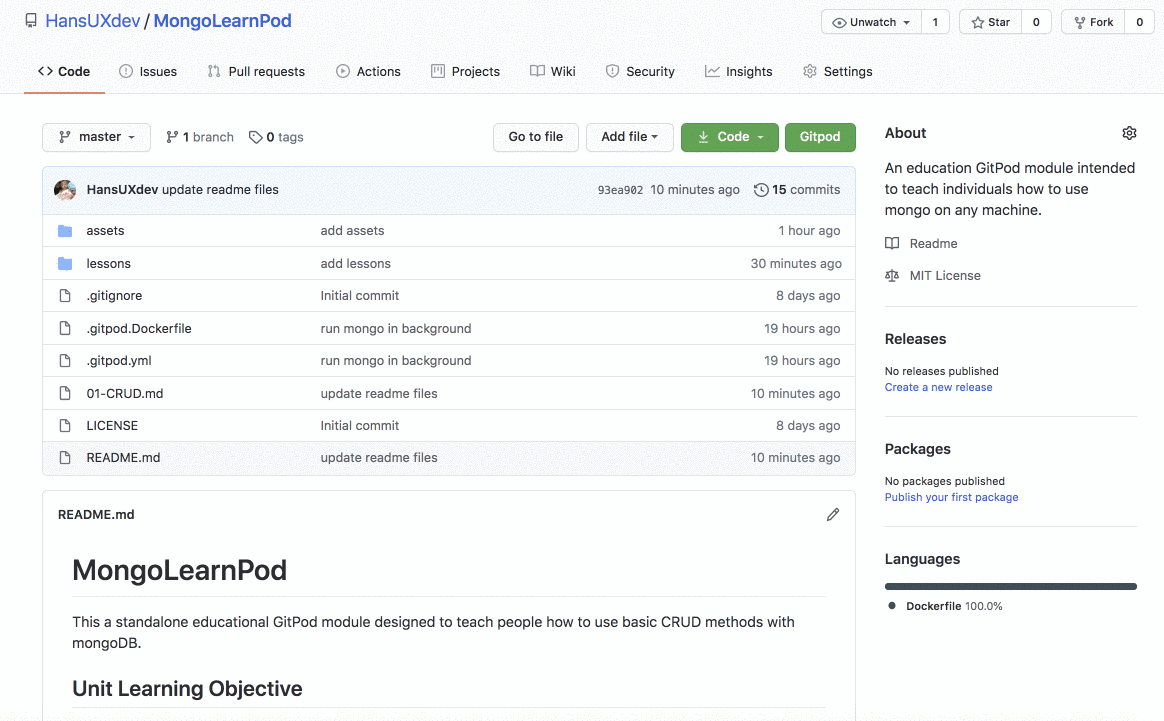Click the file icon for LICENSE
Image resolution: width=1164 pixels, height=721 pixels.
(x=65, y=425)
